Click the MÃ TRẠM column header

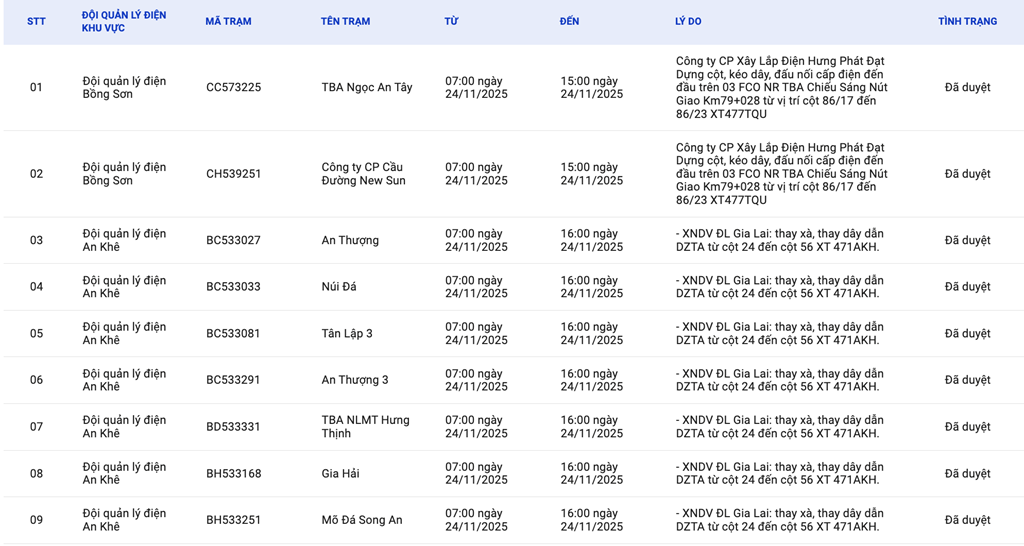tap(228, 21)
